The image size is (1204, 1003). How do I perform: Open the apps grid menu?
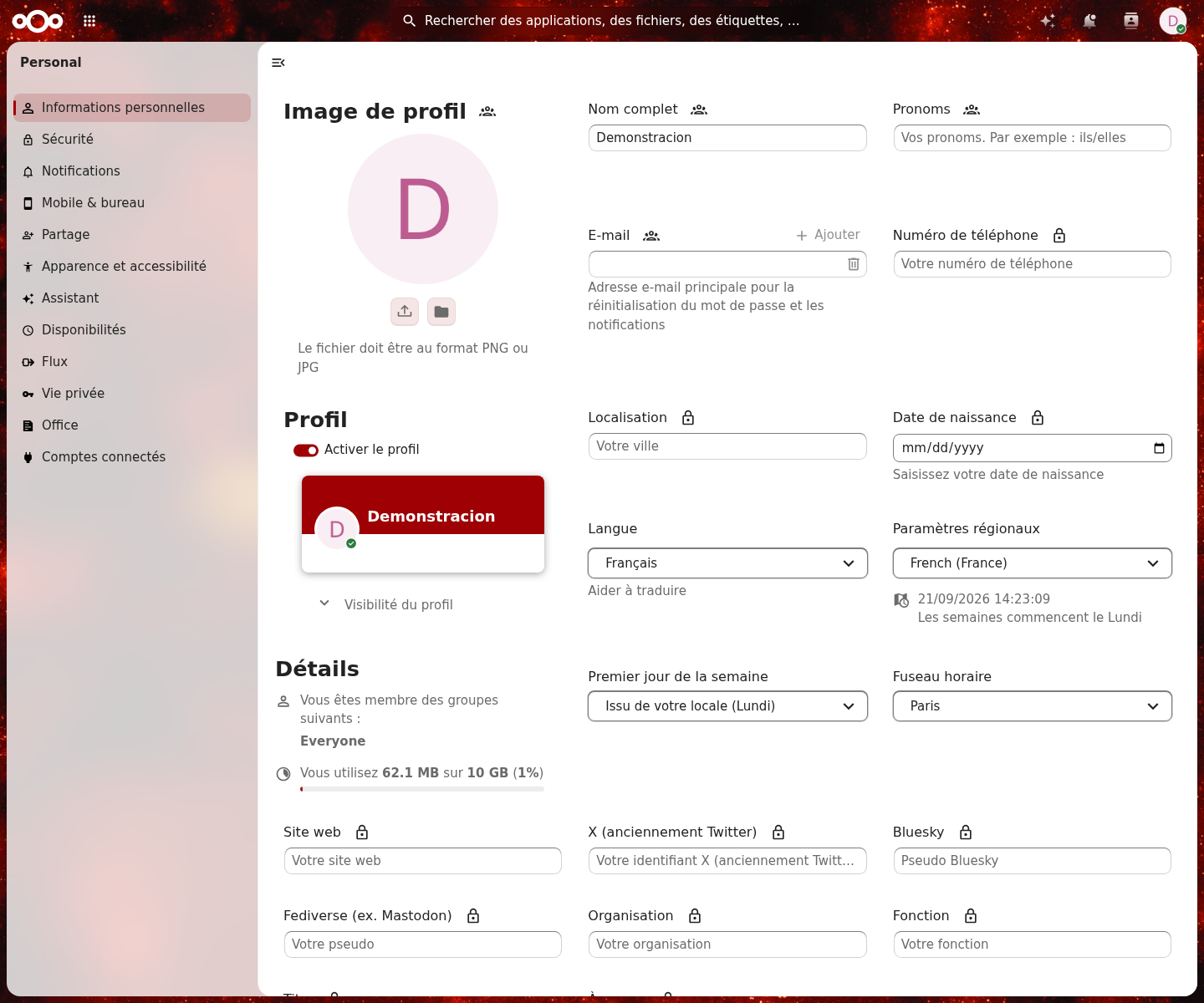pos(89,21)
